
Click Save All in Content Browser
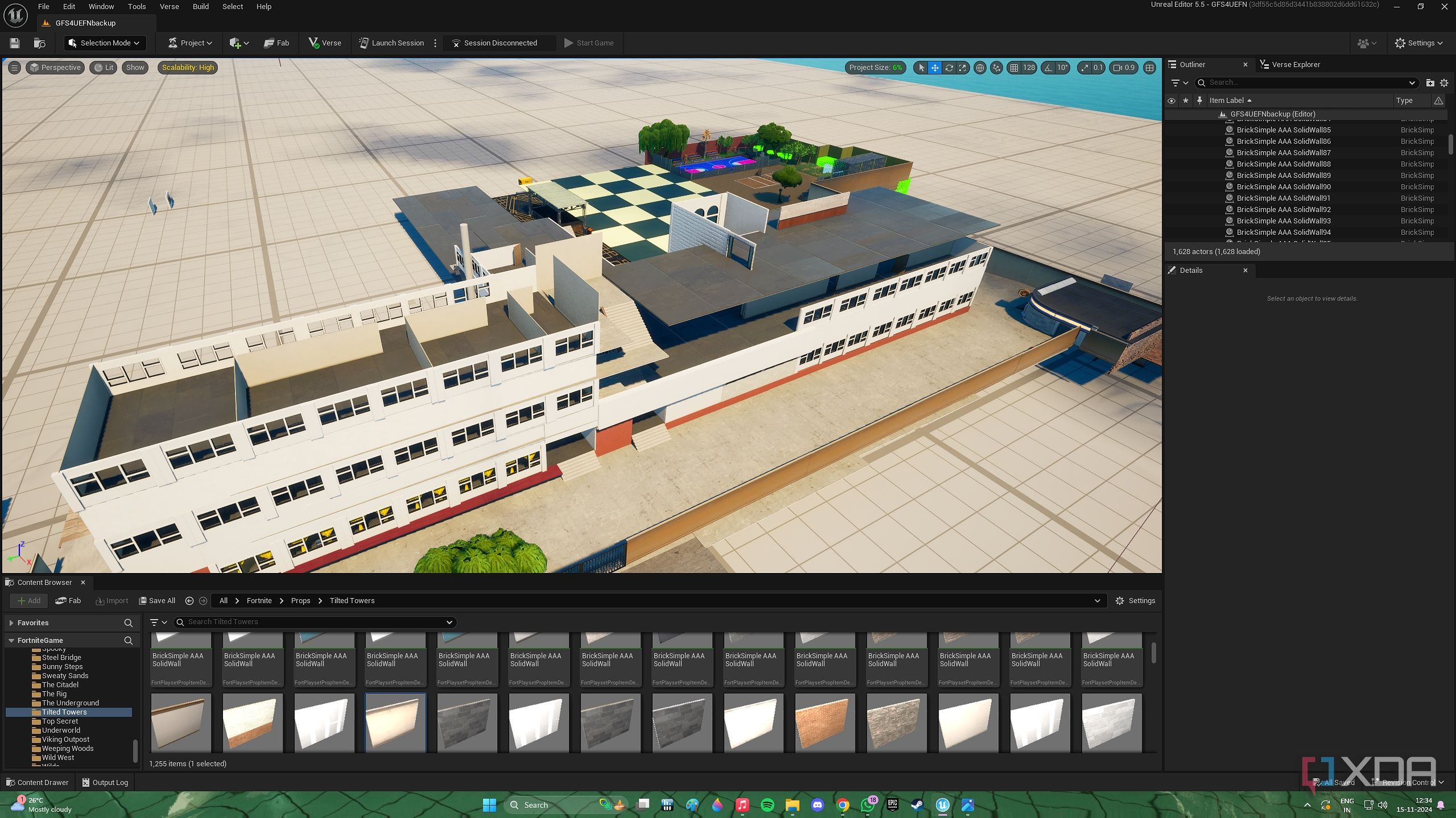pos(157,601)
